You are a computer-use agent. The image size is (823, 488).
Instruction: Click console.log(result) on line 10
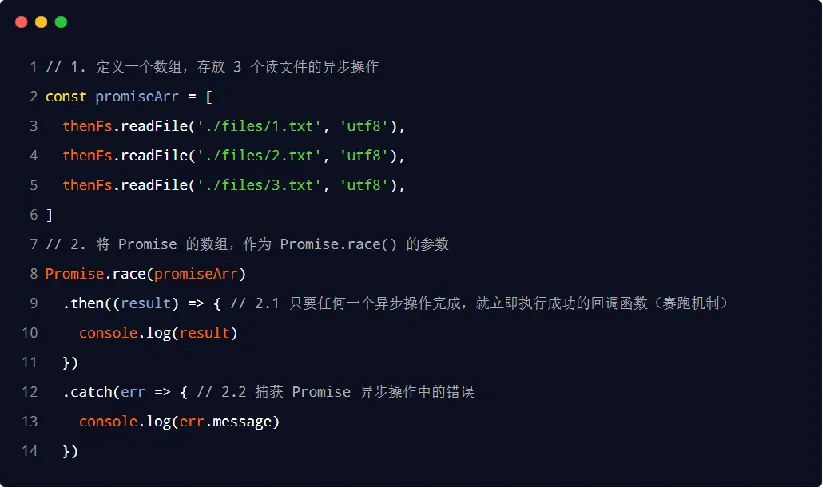pos(159,333)
